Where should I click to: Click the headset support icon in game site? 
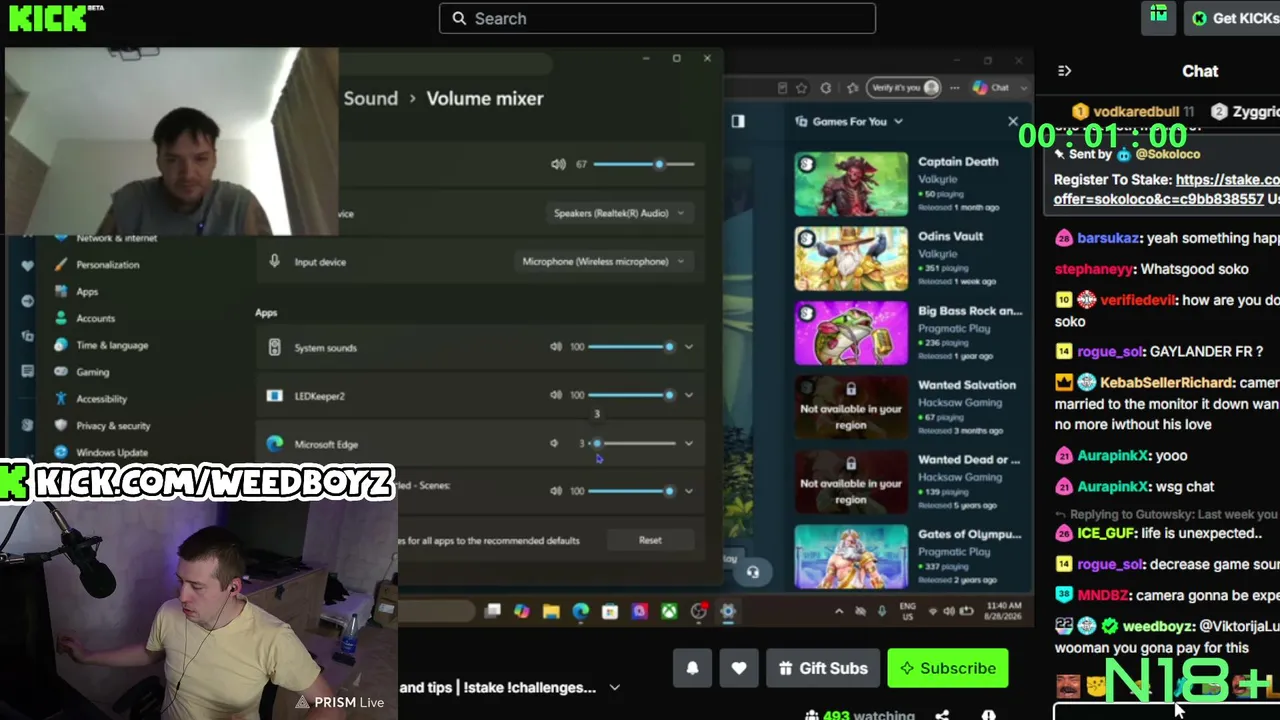tap(753, 572)
